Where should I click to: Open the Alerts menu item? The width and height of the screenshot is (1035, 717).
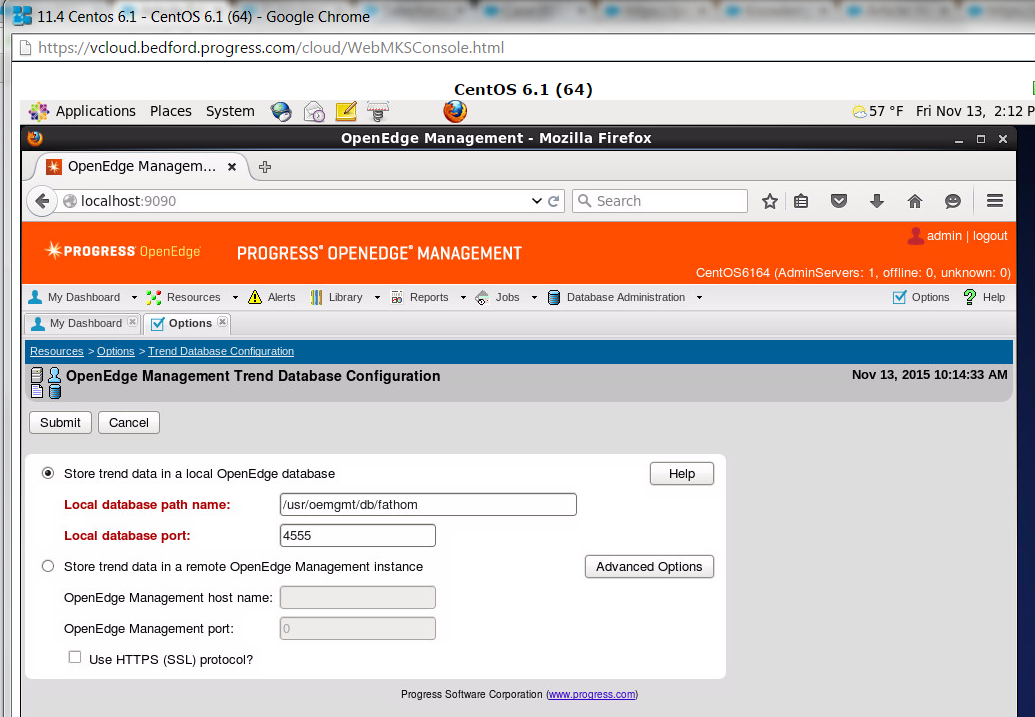271,297
